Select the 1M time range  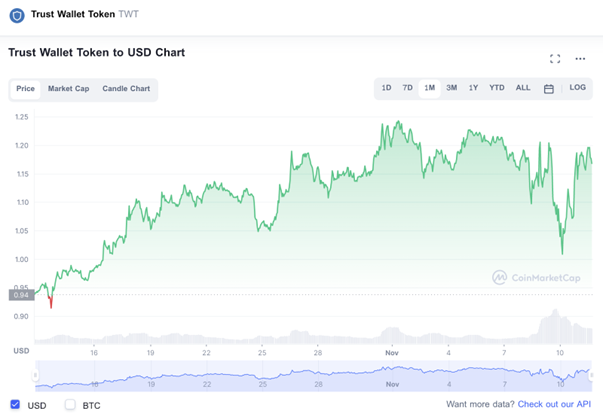pos(430,89)
